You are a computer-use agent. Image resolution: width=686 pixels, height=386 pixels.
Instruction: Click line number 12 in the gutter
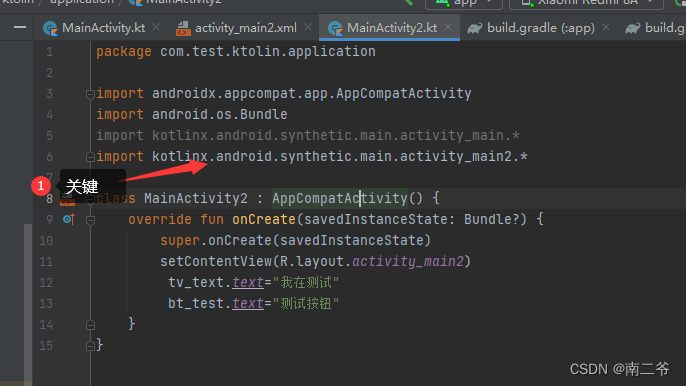(x=46, y=283)
